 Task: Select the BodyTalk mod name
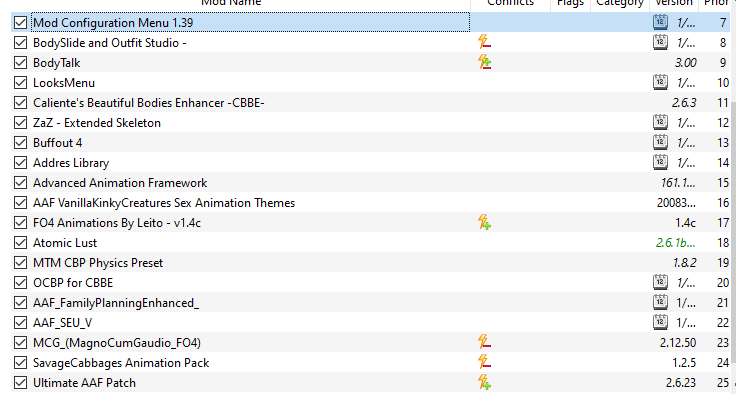pyautogui.click(x=57, y=63)
